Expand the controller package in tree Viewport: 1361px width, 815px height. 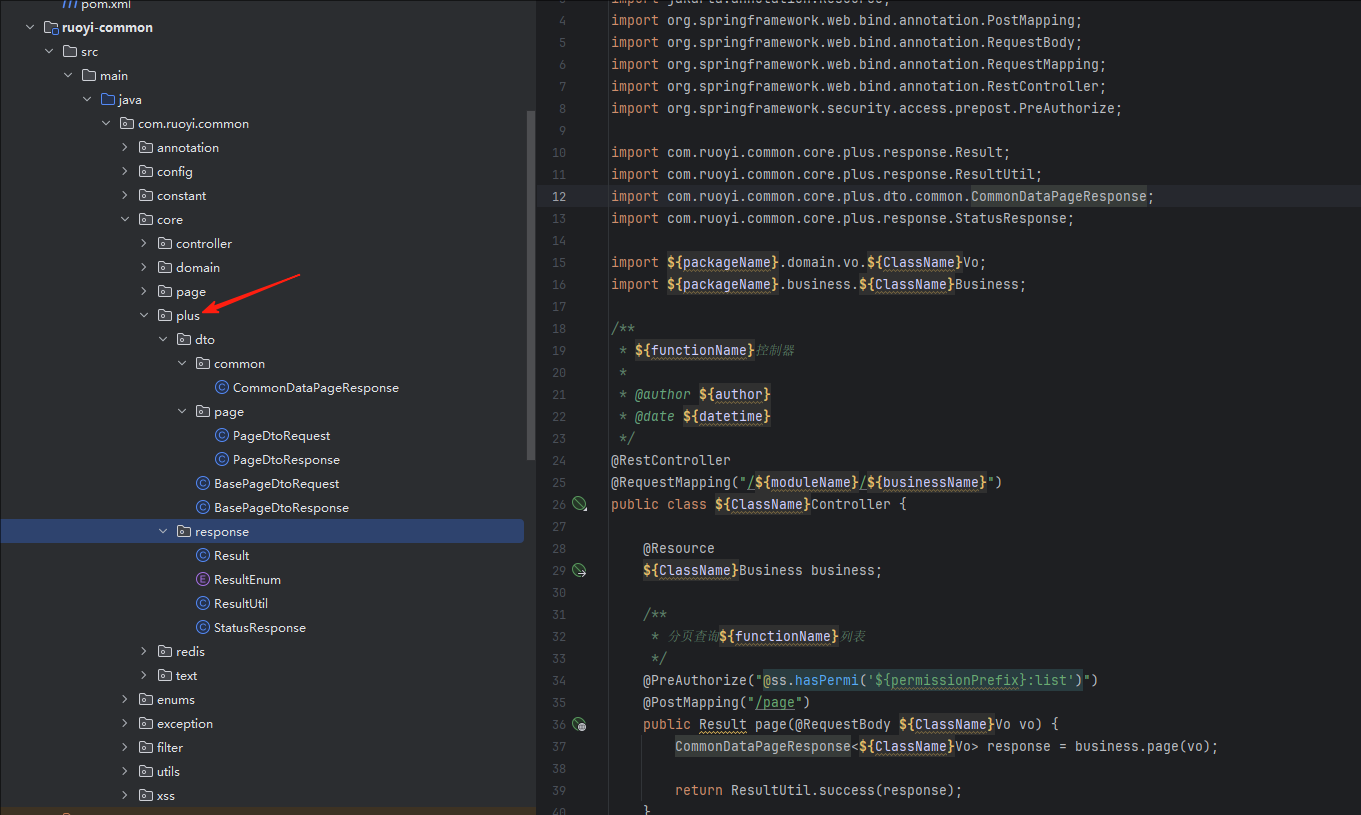tap(144, 244)
